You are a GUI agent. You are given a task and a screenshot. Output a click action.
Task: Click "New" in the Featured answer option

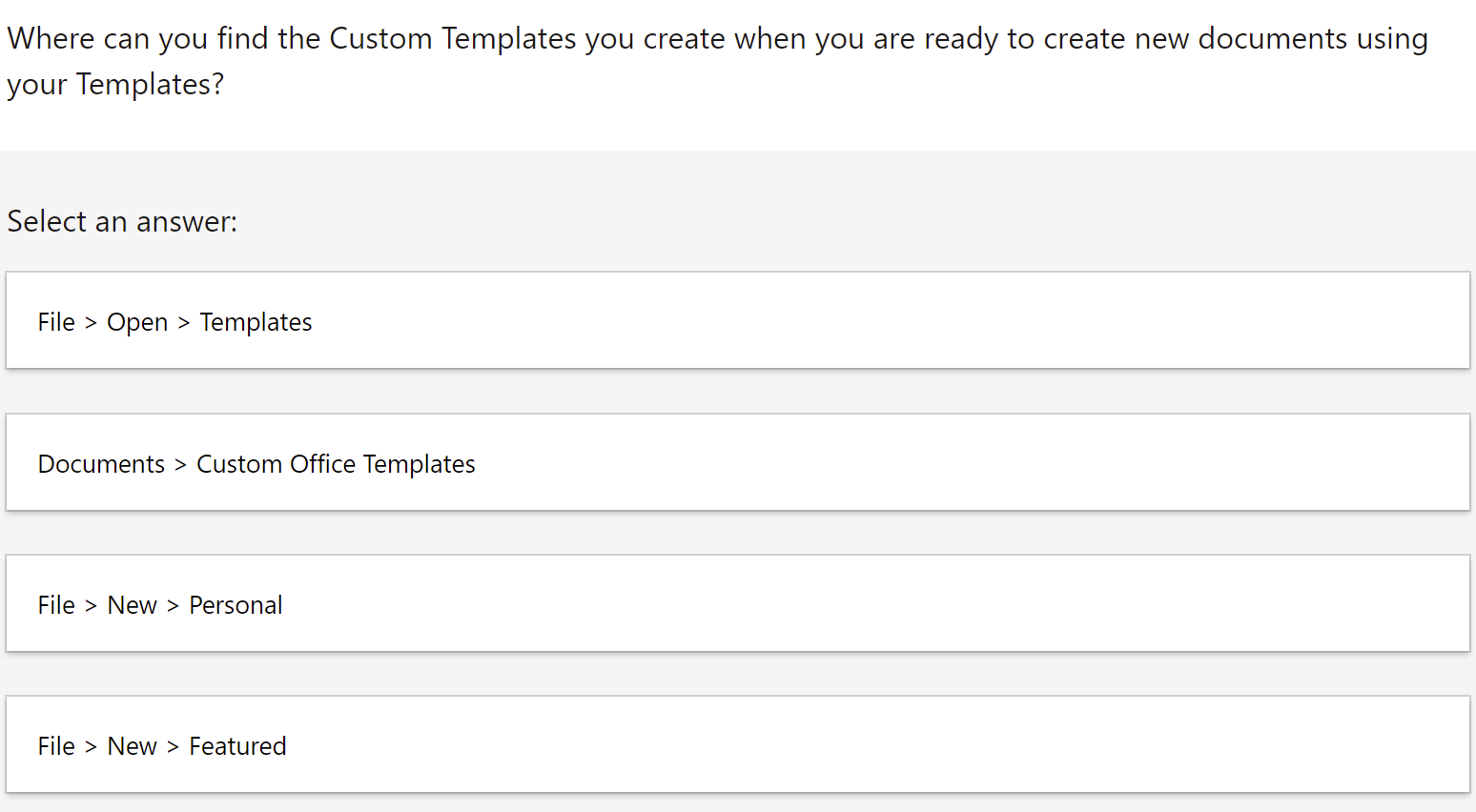click(x=132, y=746)
